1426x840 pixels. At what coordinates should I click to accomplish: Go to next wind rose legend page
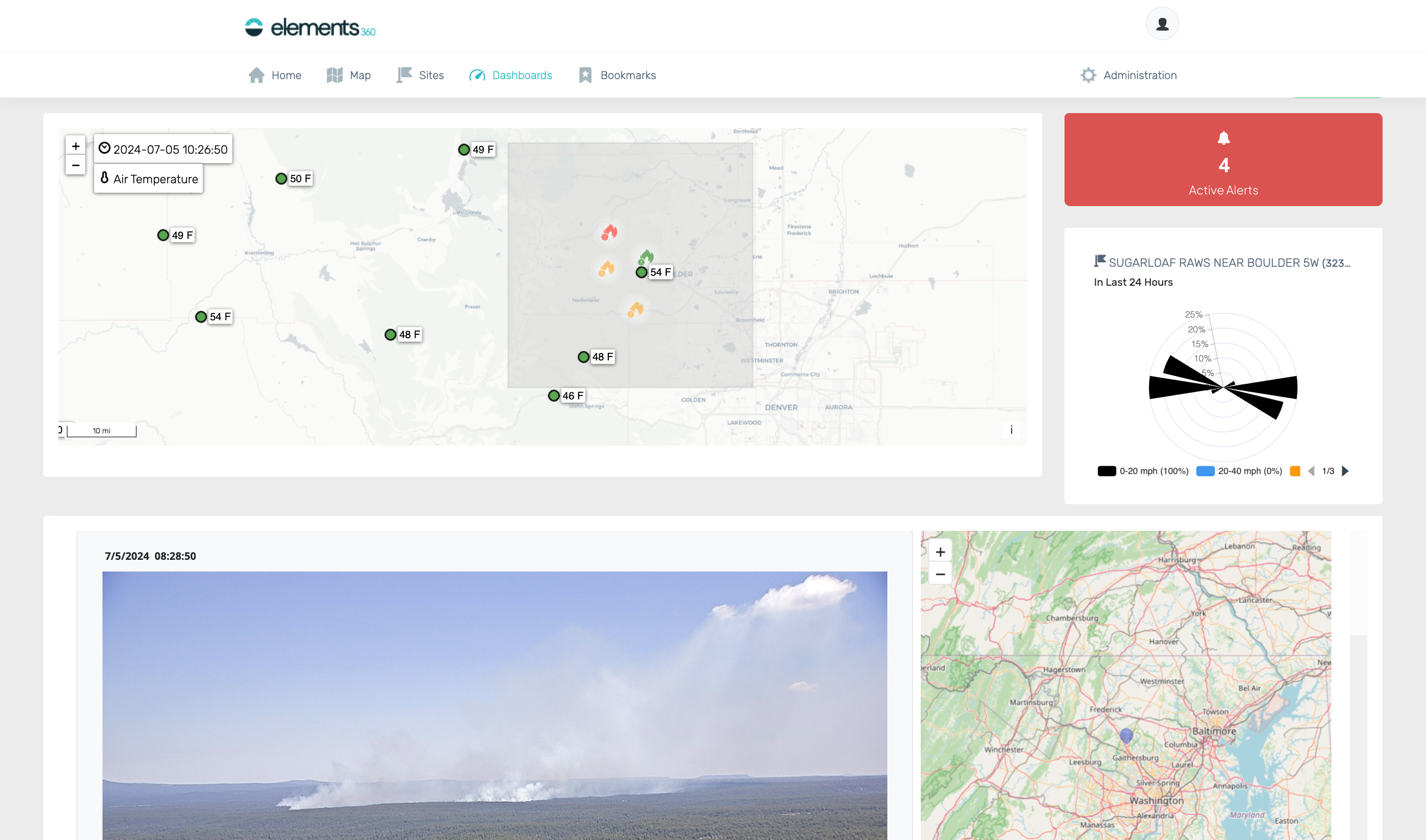(1345, 471)
